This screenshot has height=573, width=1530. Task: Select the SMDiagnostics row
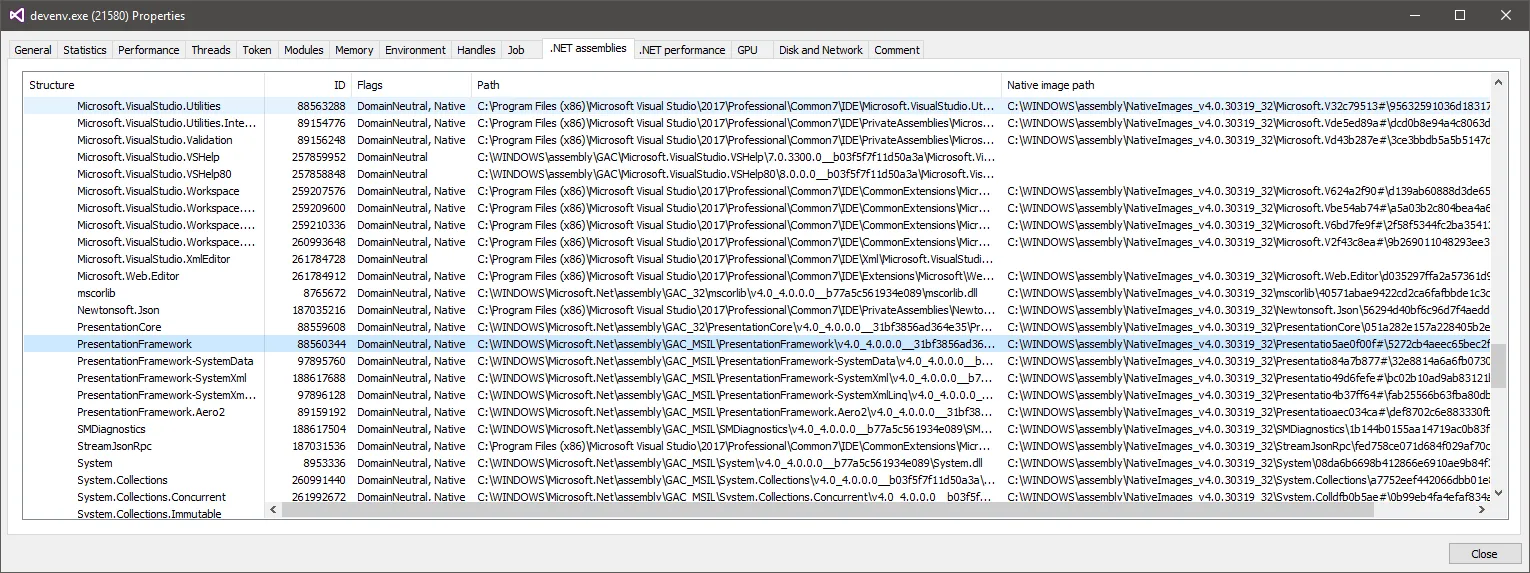[x=757, y=429]
